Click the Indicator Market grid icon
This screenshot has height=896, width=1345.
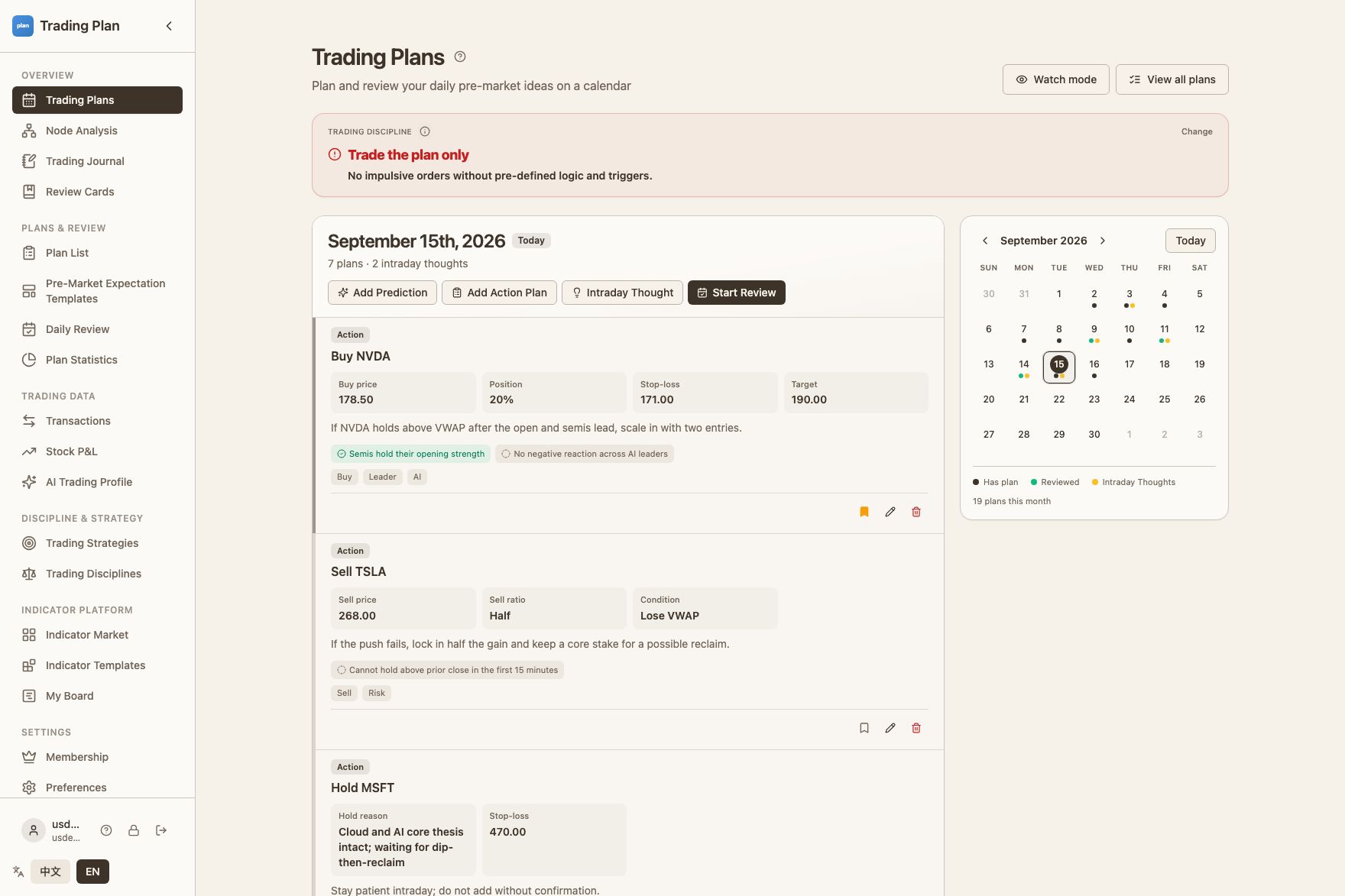[29, 635]
